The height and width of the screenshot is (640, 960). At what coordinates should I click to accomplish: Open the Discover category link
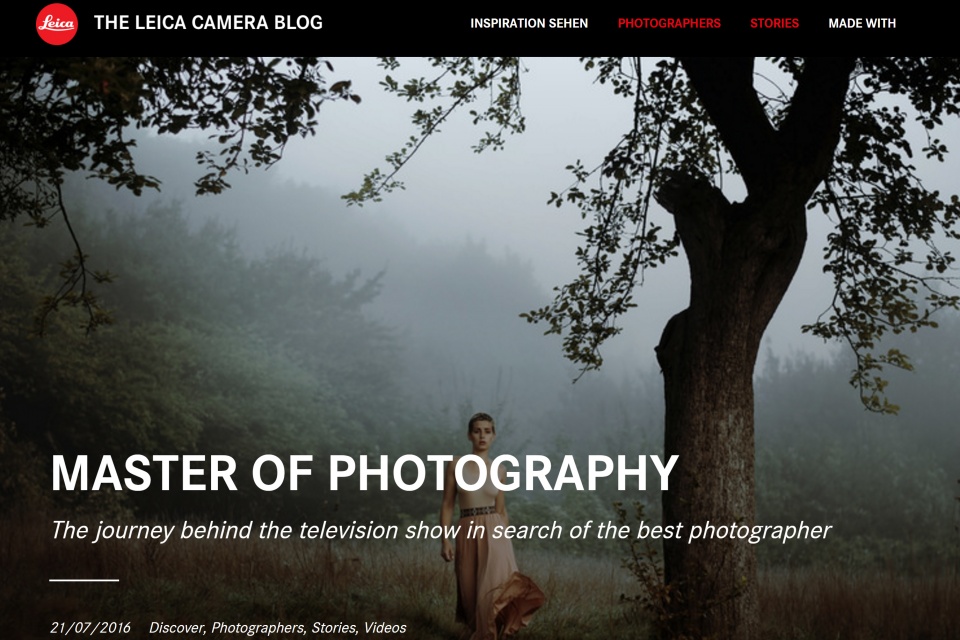pyautogui.click(x=176, y=628)
